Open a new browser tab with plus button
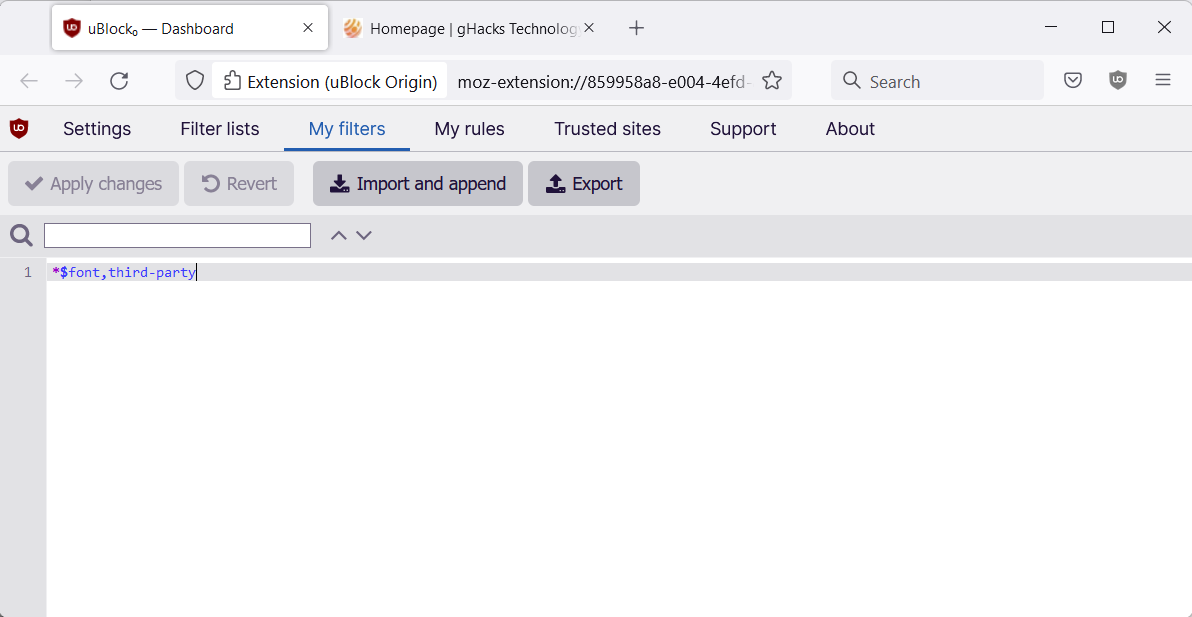 (x=637, y=27)
